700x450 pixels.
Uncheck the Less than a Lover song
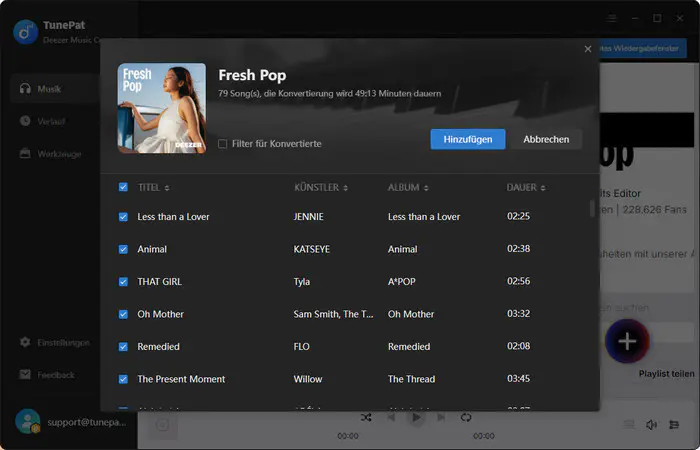pos(123,217)
